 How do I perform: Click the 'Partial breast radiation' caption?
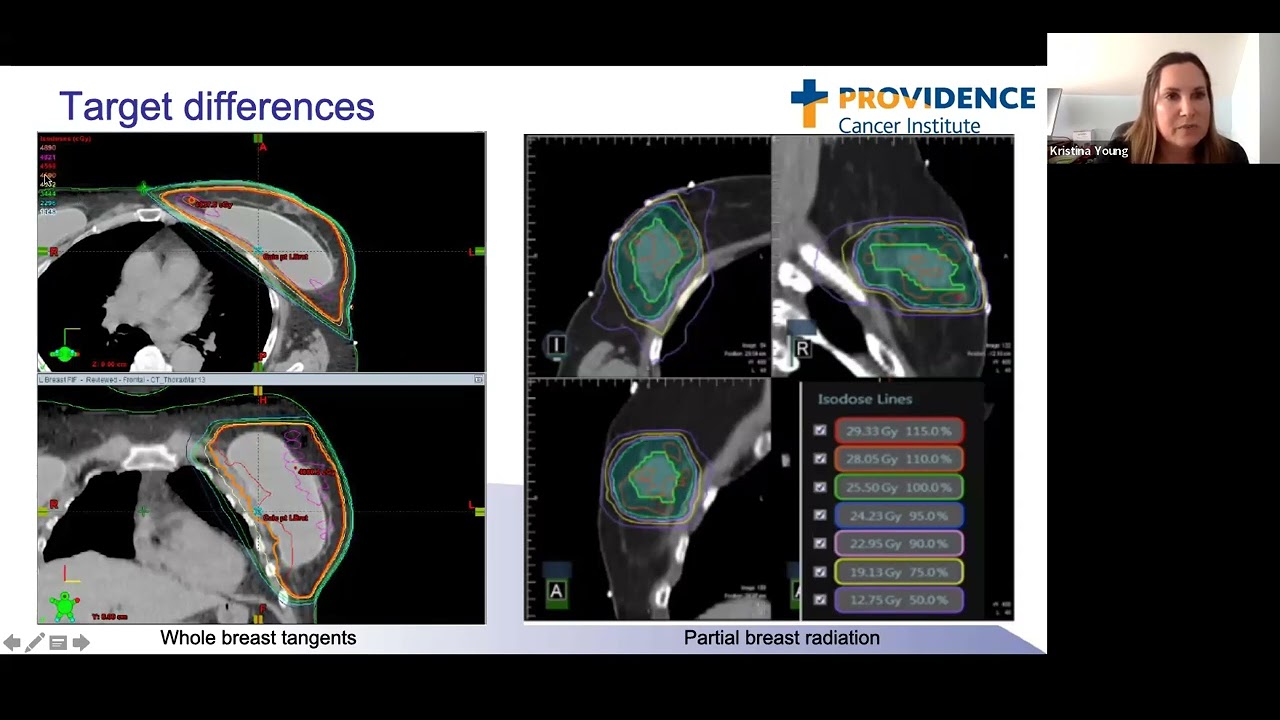point(782,638)
